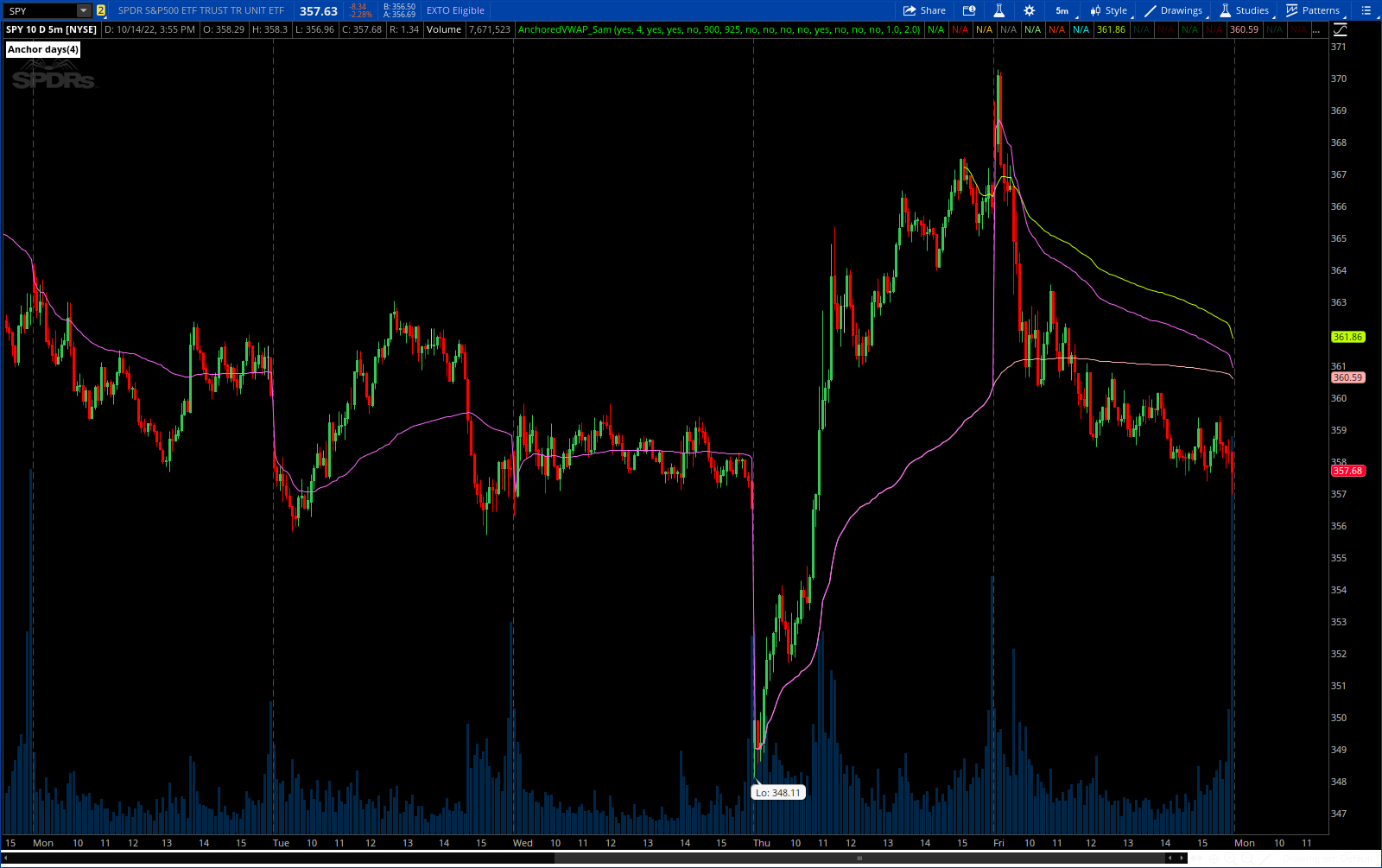Click the Patterns button
The height and width of the screenshot is (868, 1382).
point(1313,10)
